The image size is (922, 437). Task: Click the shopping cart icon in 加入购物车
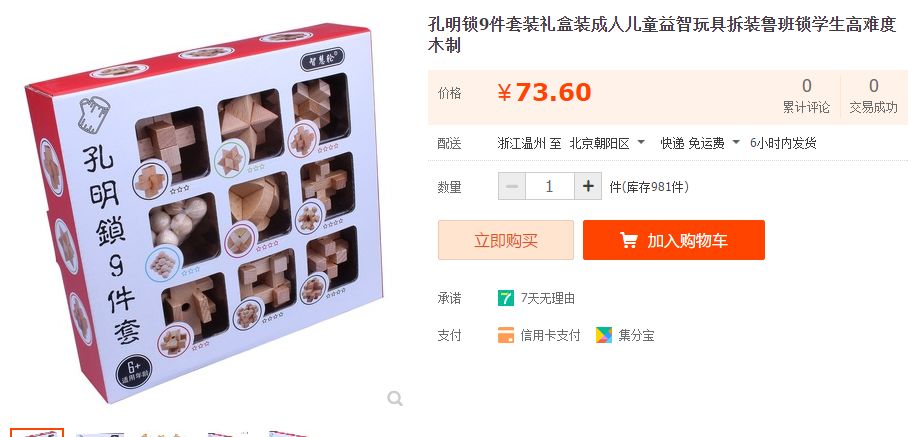[628, 240]
